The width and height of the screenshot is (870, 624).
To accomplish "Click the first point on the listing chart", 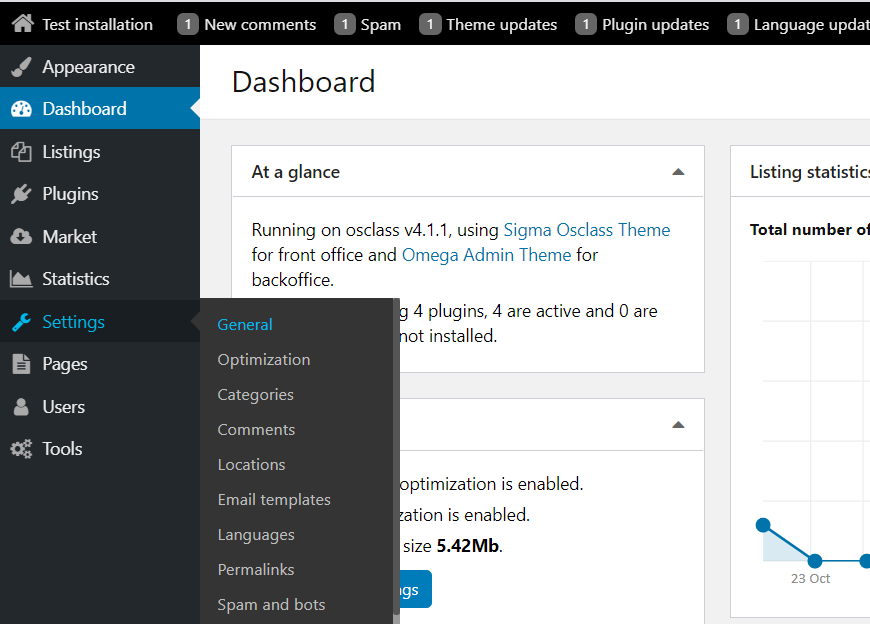I will (x=763, y=525).
